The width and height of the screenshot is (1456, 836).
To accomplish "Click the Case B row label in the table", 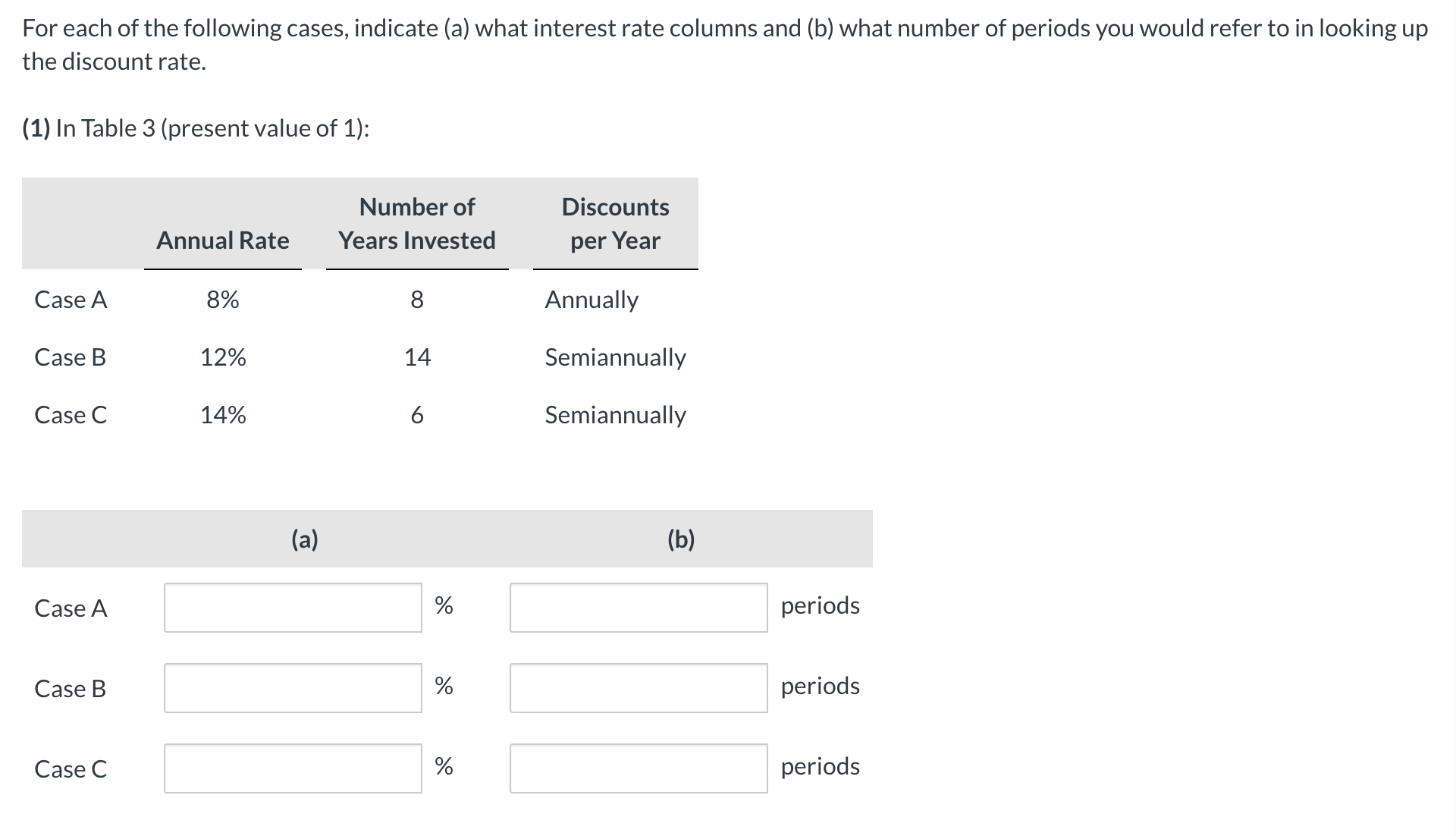I will tap(71, 357).
